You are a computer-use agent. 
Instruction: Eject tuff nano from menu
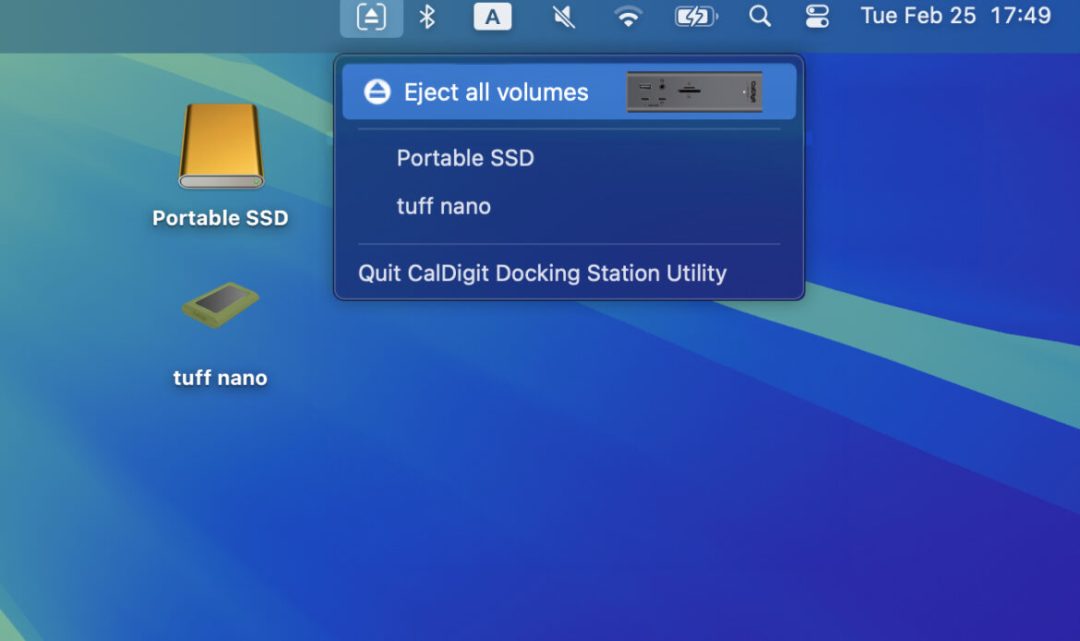pos(569,207)
